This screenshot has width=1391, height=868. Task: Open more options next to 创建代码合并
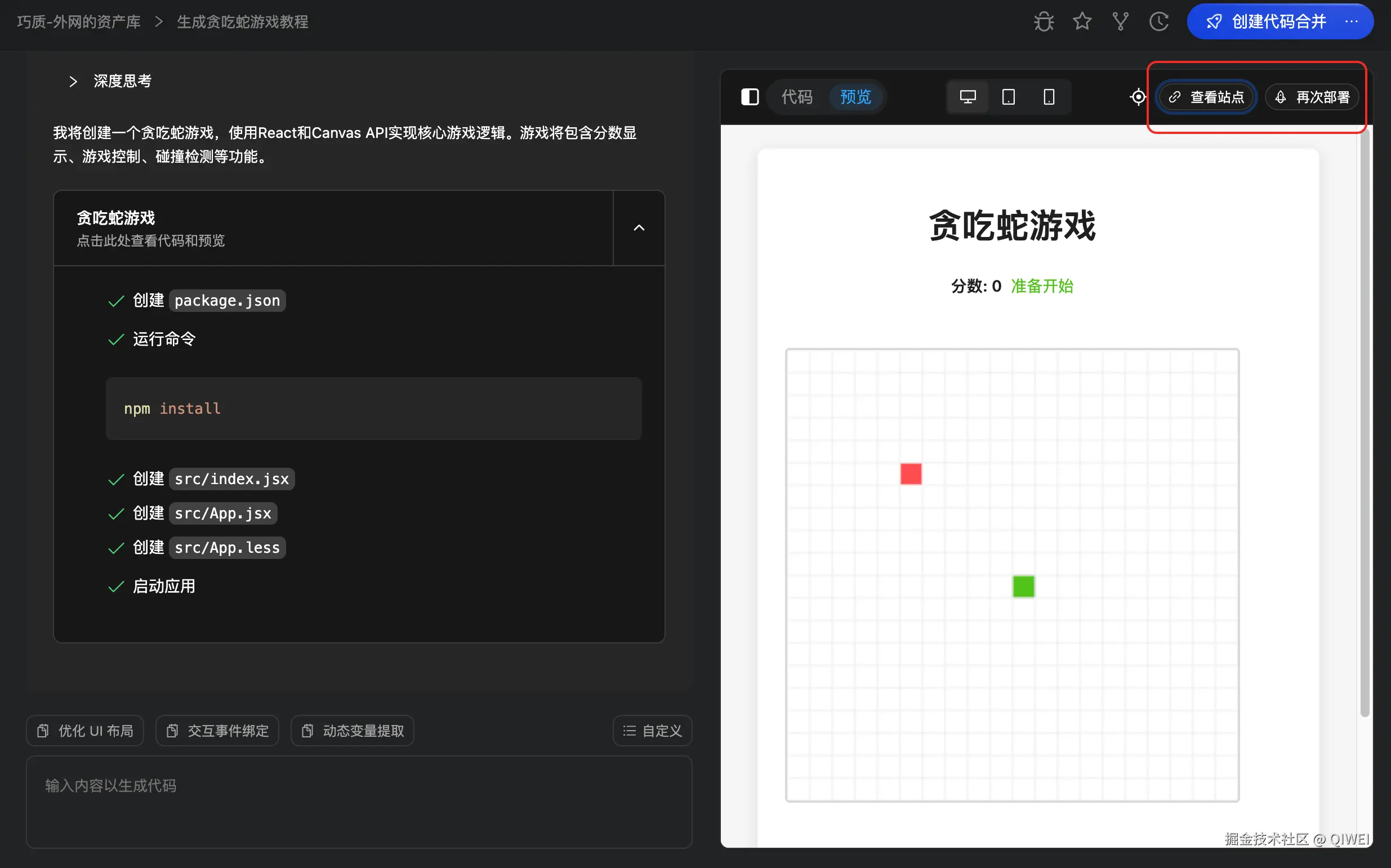click(x=1352, y=22)
